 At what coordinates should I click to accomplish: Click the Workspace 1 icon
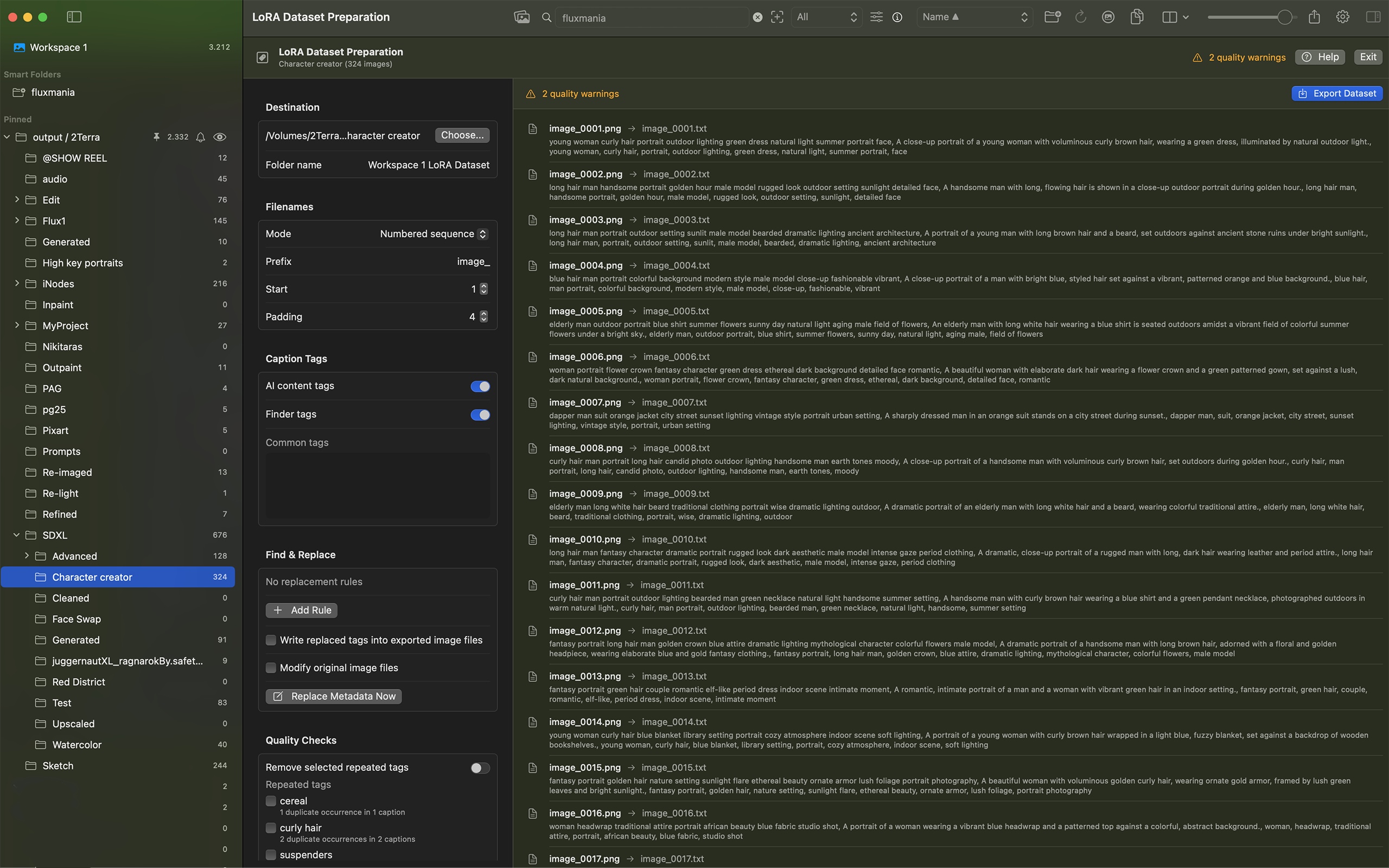(19, 48)
